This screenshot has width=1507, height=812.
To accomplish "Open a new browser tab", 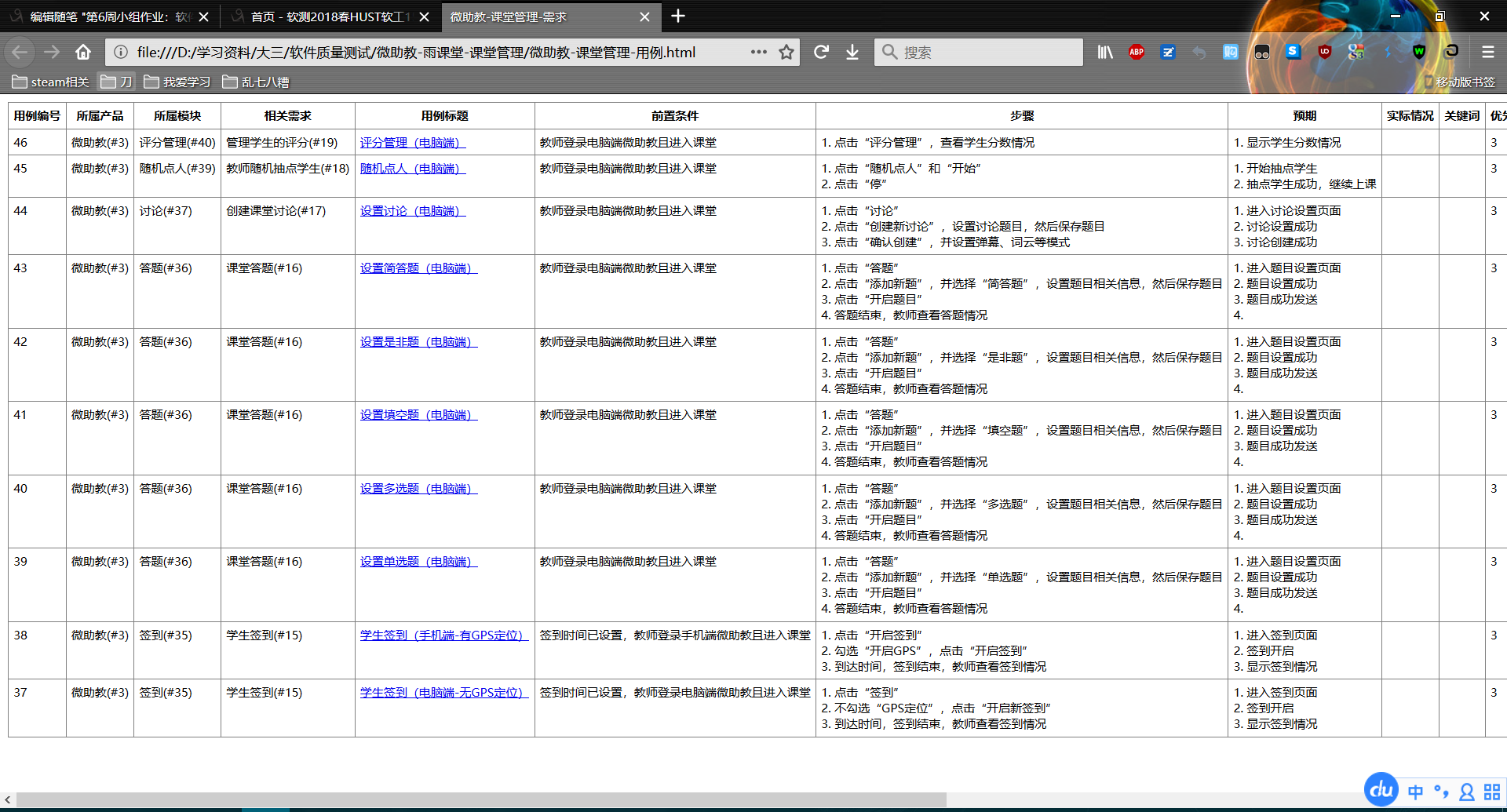I will [x=678, y=16].
